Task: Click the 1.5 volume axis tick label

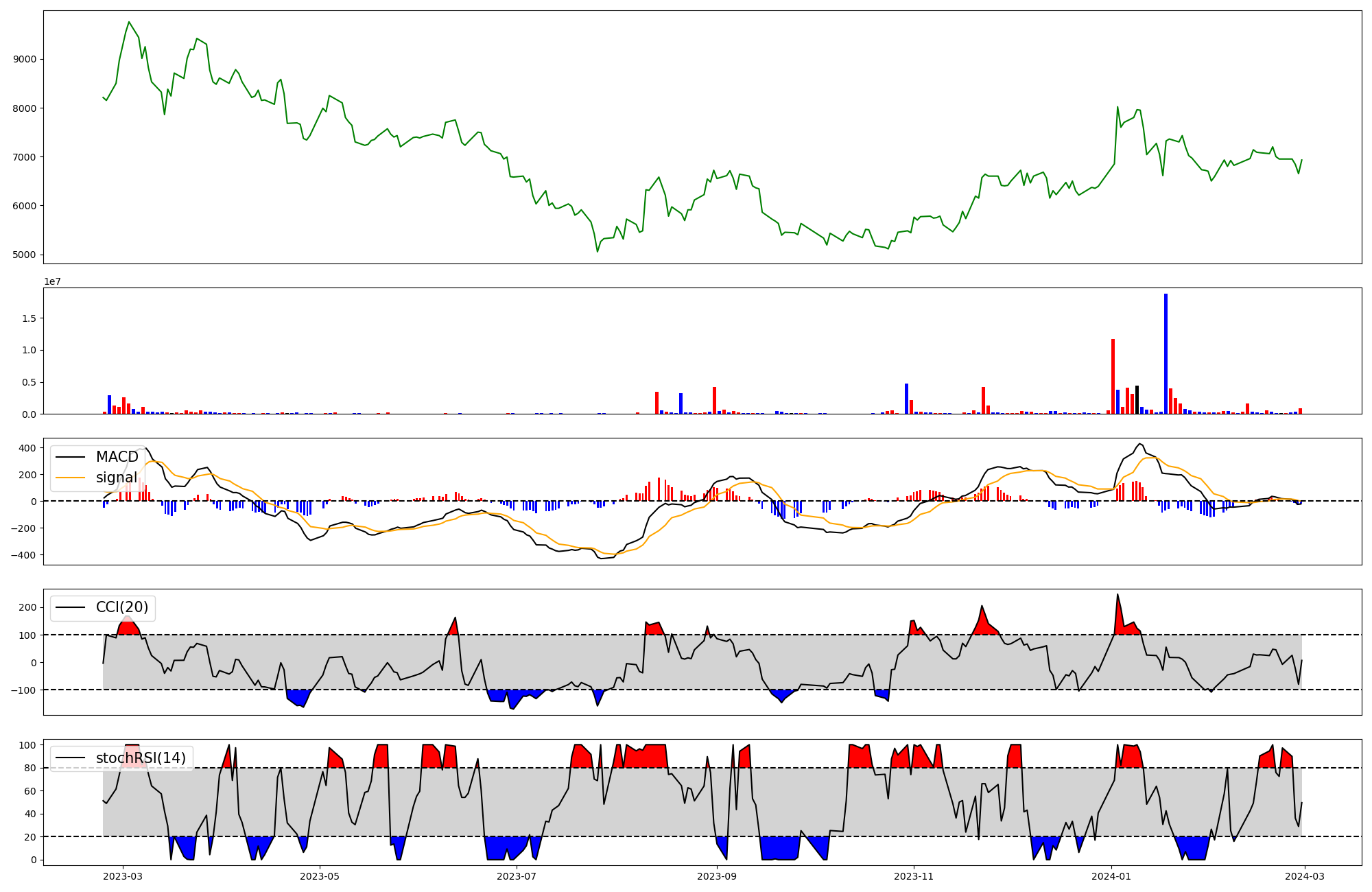Action: click(x=28, y=318)
